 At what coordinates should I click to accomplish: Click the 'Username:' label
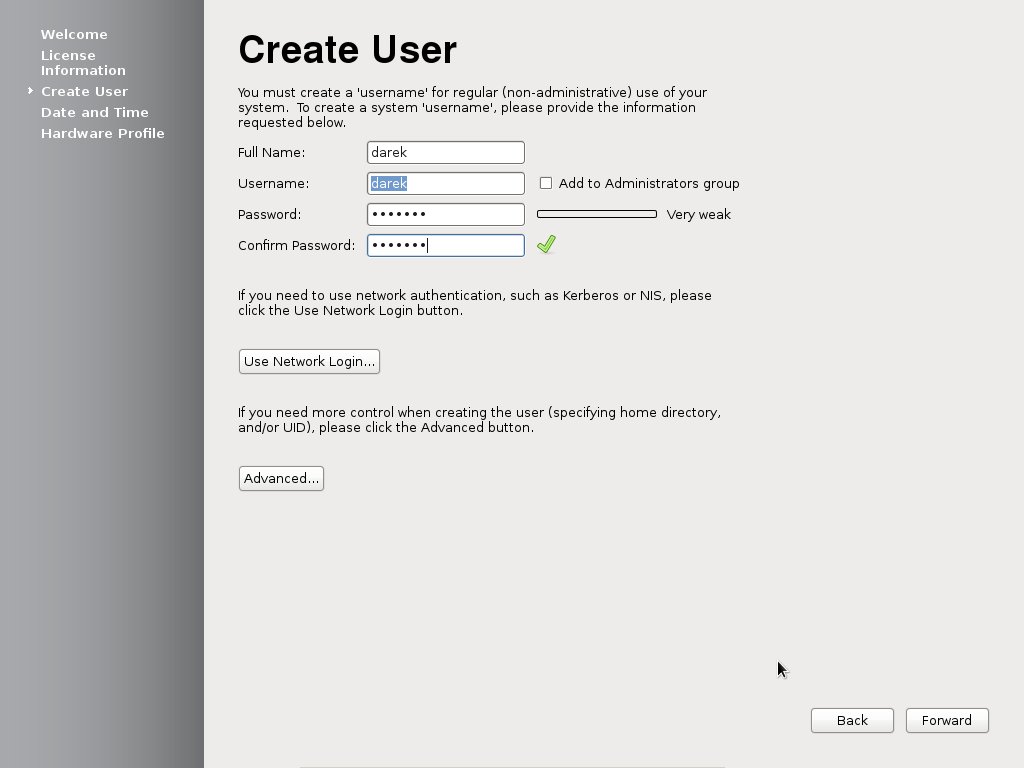(x=274, y=184)
